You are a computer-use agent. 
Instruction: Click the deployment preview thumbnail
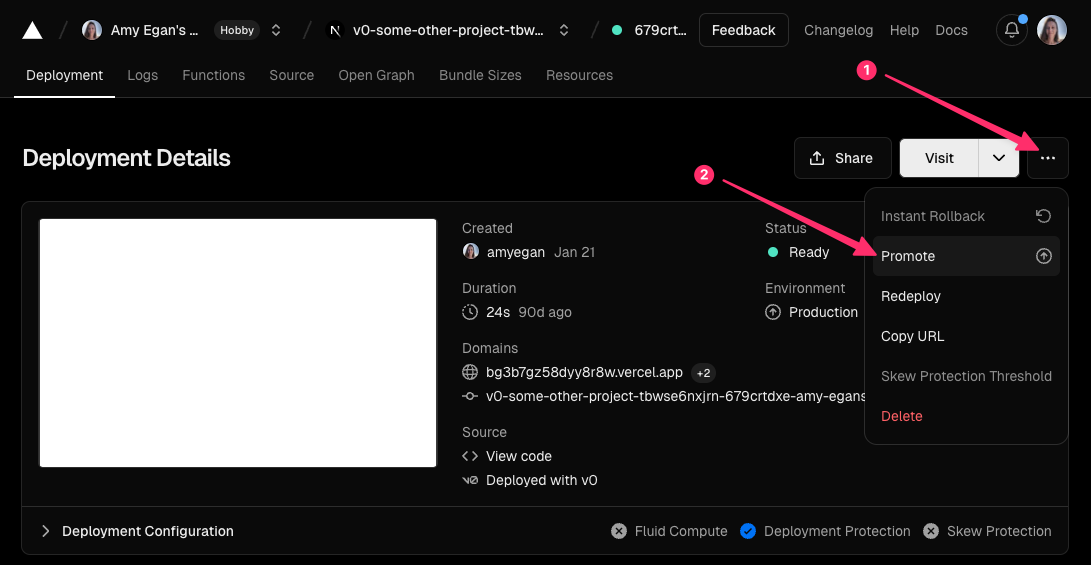(x=238, y=342)
